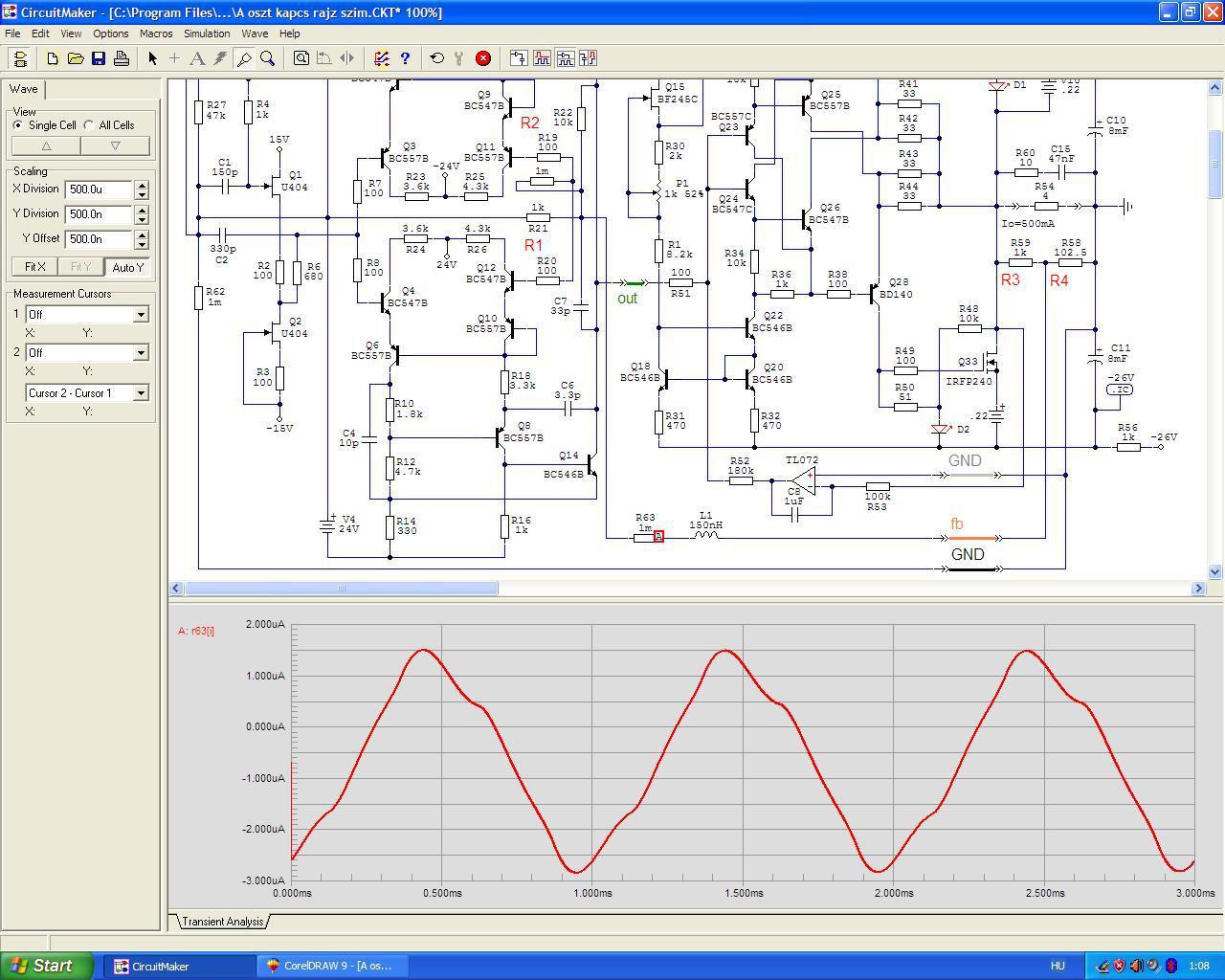Click the Print icon in toolbar
Screen dimensions: 1225x980
[122, 58]
